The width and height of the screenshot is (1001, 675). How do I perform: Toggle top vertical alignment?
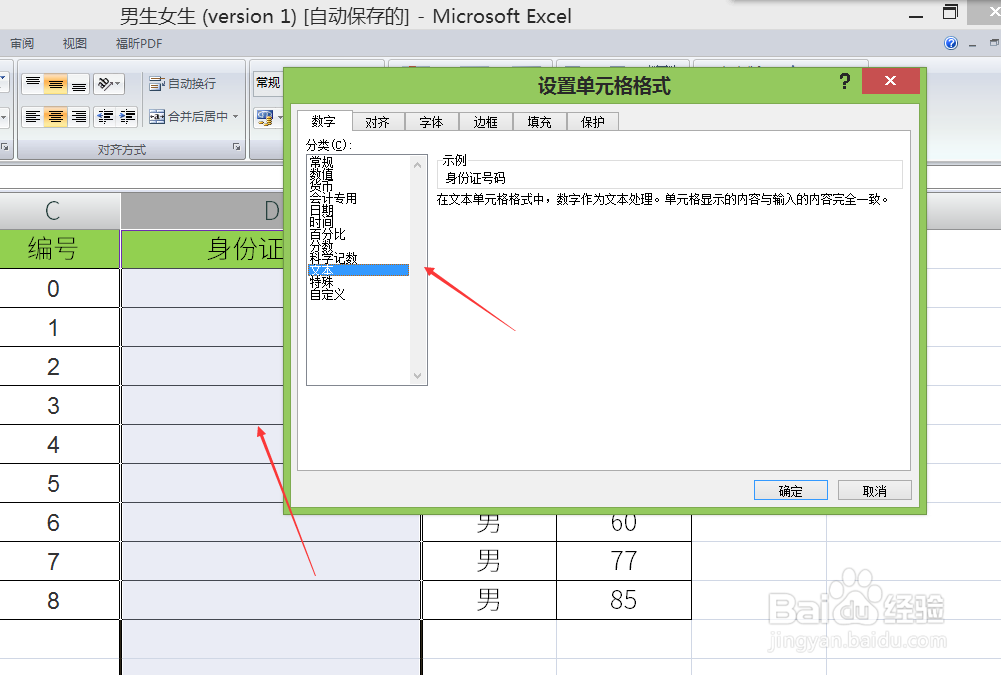[x=34, y=82]
